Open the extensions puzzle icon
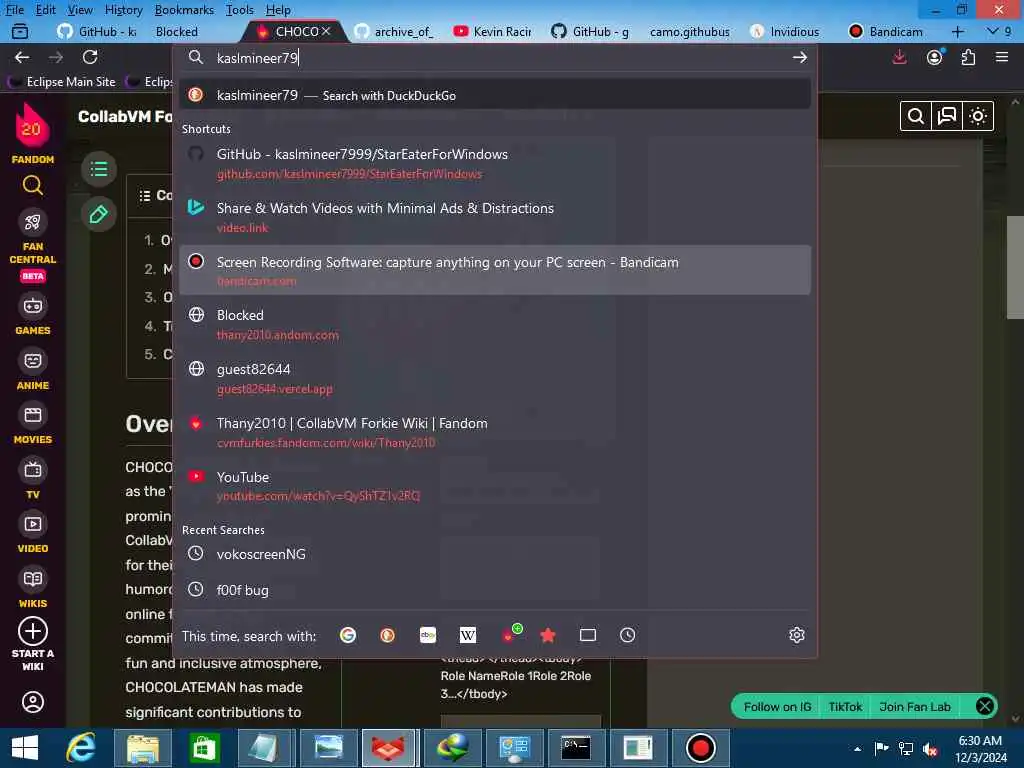 [x=968, y=57]
